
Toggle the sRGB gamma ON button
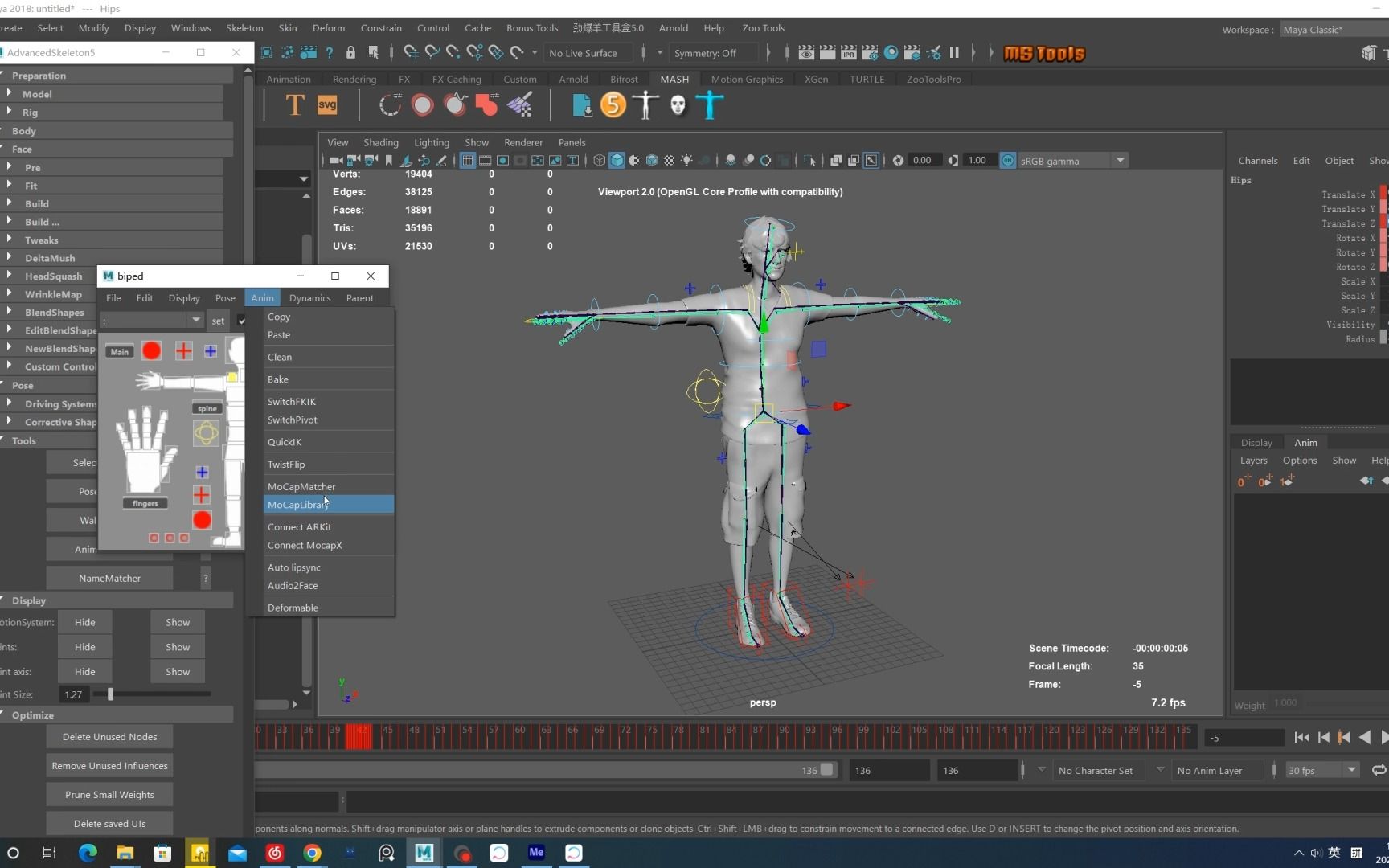1007,161
